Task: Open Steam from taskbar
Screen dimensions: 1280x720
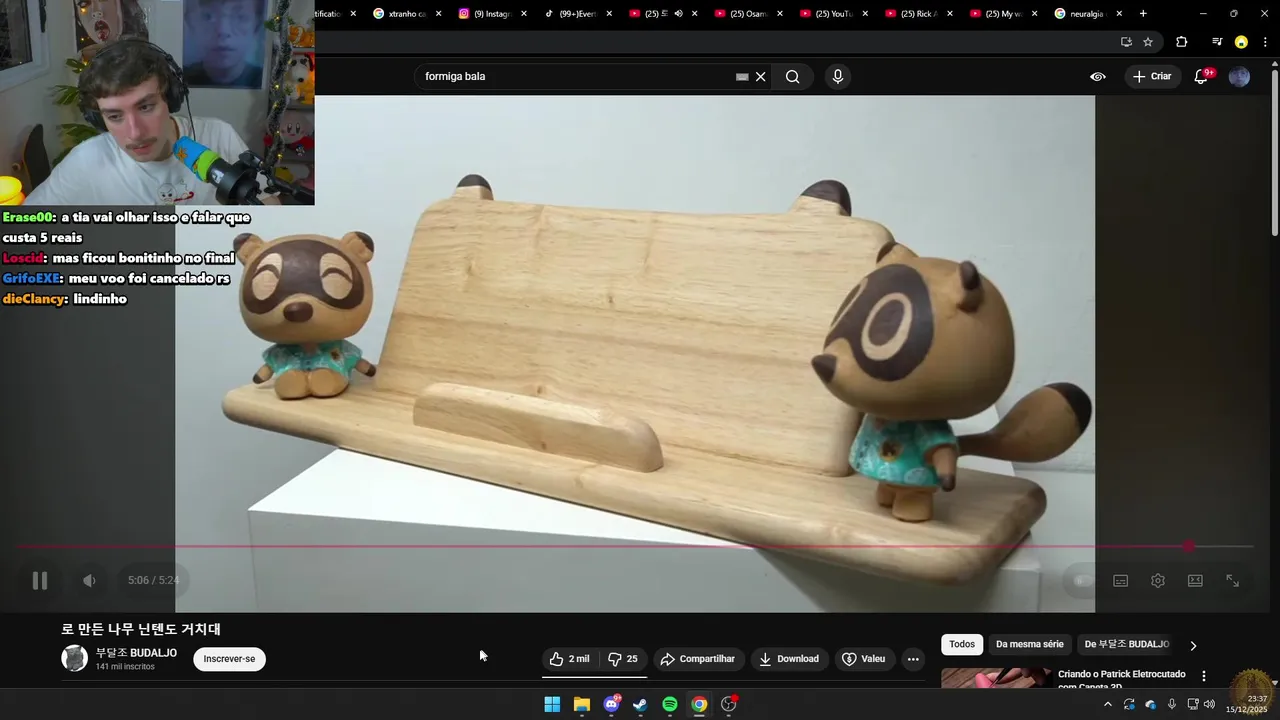Action: (x=640, y=705)
